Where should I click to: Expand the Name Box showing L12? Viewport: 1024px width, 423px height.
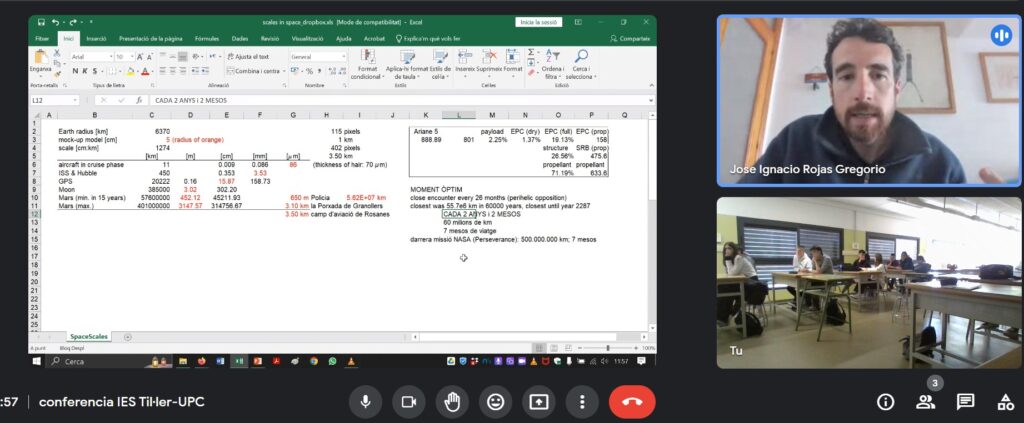click(74, 100)
